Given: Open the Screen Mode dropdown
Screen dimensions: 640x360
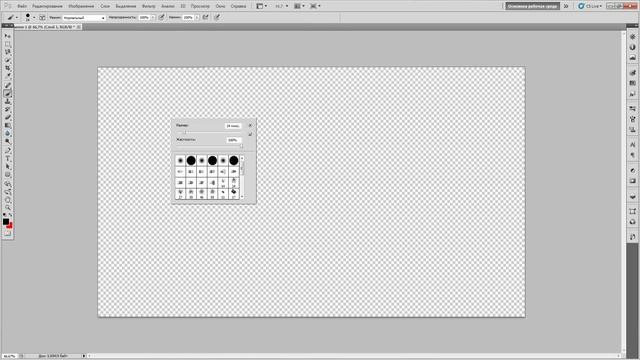Looking at the screenshot, I should tap(315, 6).
